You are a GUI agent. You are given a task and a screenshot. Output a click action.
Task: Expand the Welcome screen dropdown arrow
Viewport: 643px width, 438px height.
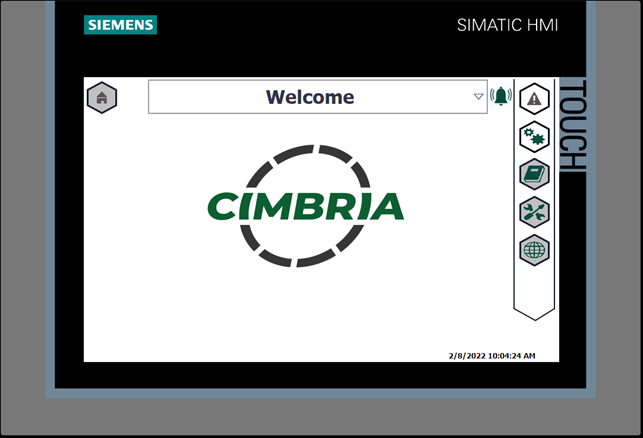tap(478, 96)
